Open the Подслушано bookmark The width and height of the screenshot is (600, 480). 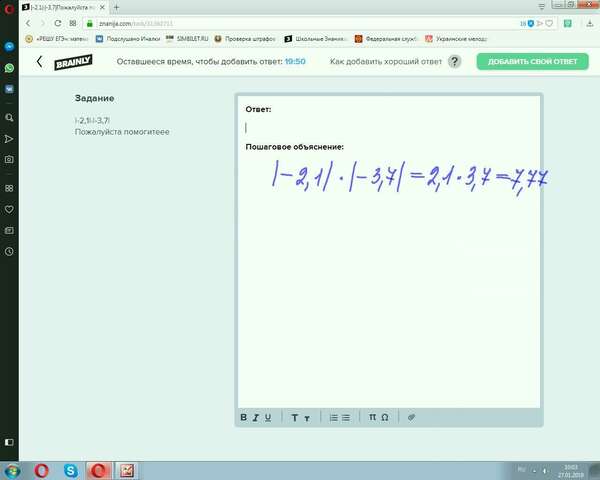coord(128,39)
